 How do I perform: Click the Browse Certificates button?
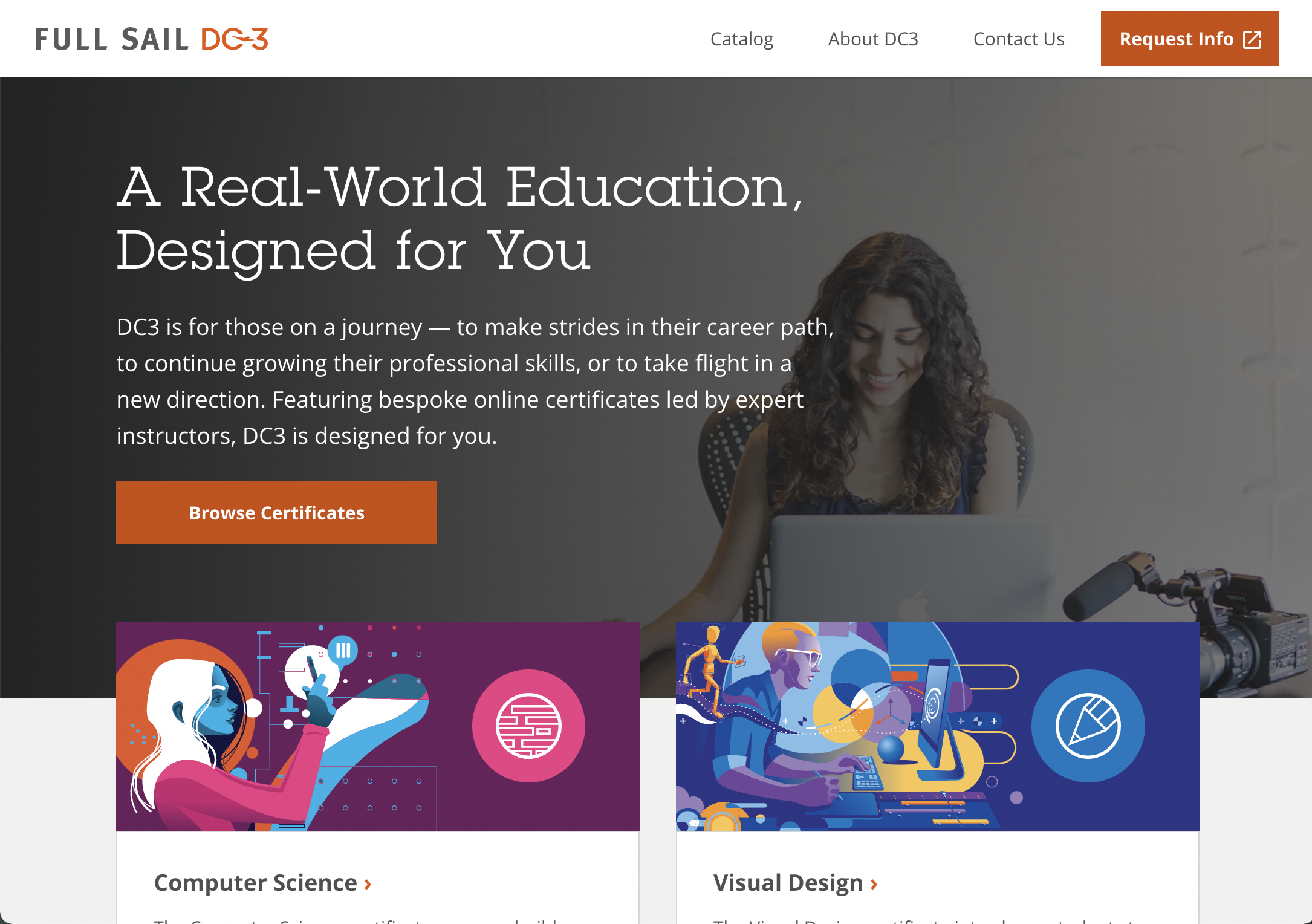point(276,512)
